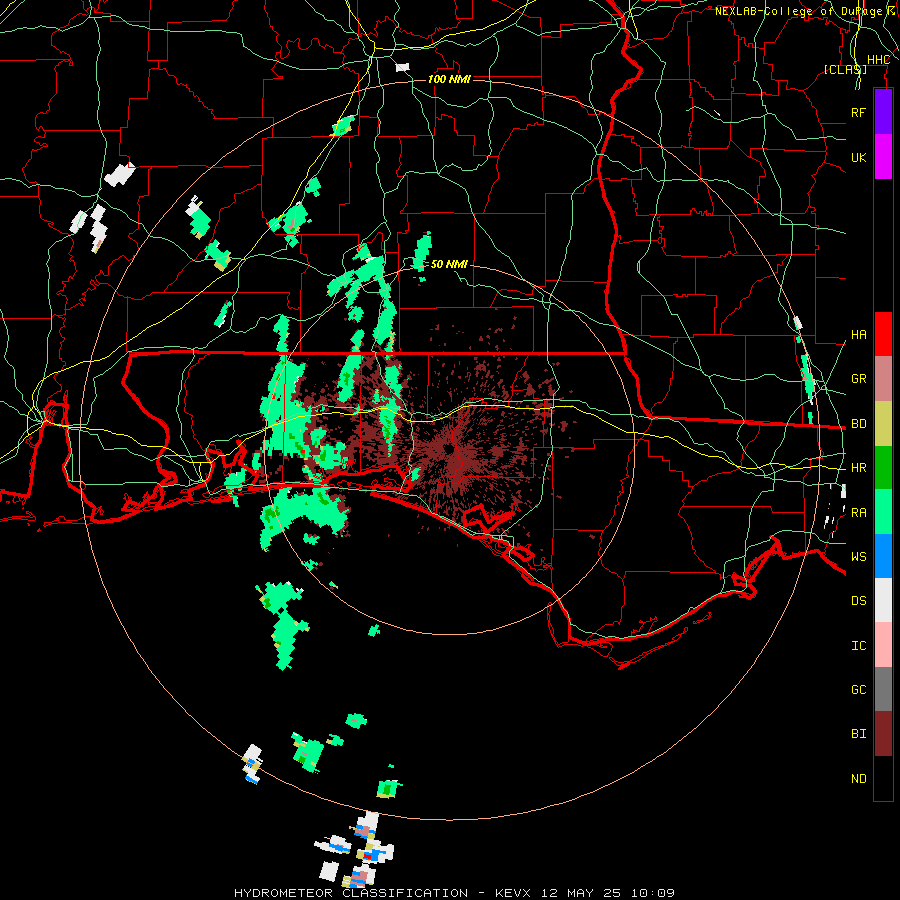Click the "HYDROMETEOR CLASSIFICATION" title text
This screenshot has width=900, height=900.
pos(351,893)
